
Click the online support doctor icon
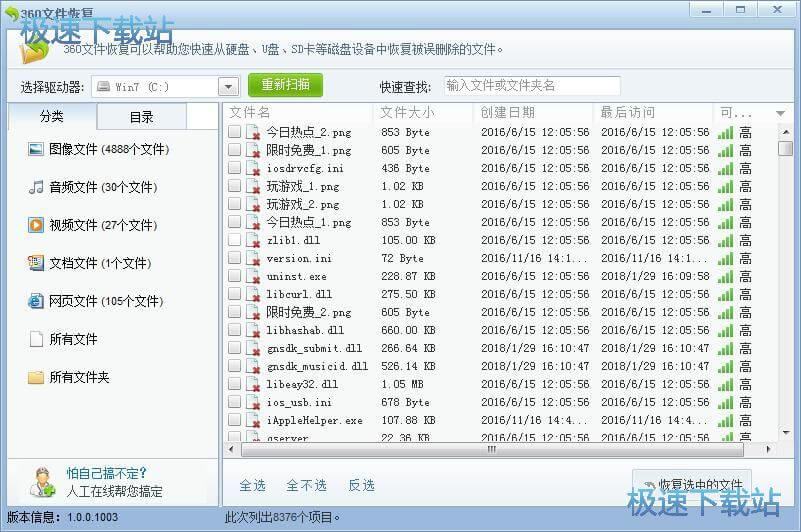click(42, 482)
